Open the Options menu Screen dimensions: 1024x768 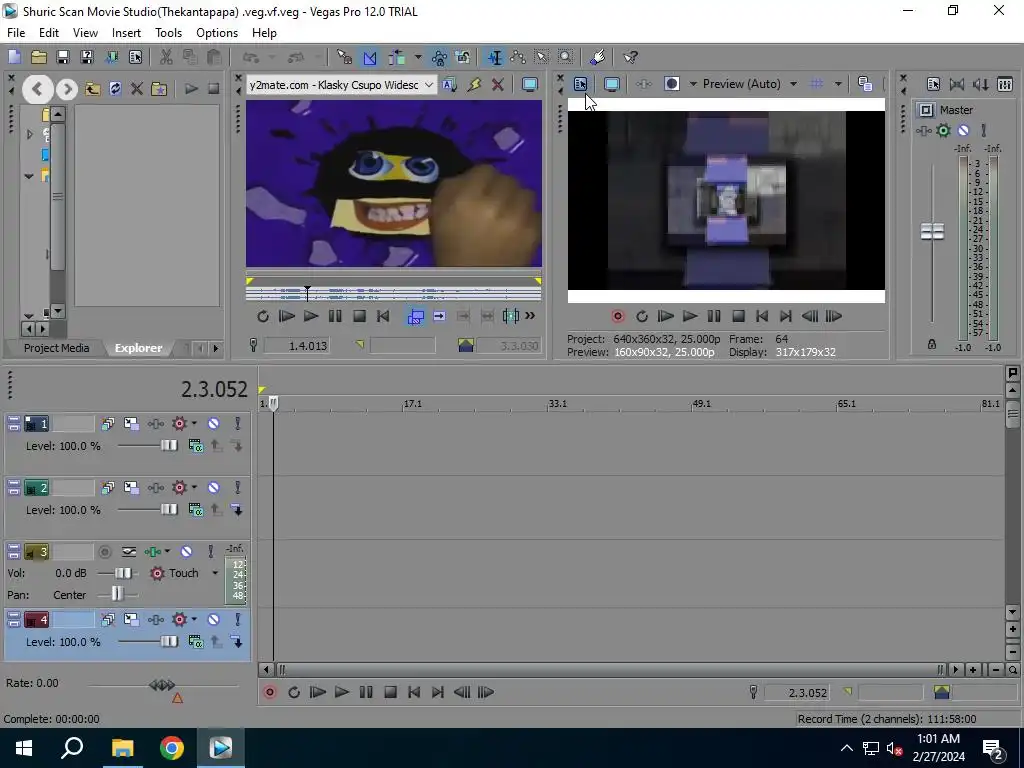point(217,33)
